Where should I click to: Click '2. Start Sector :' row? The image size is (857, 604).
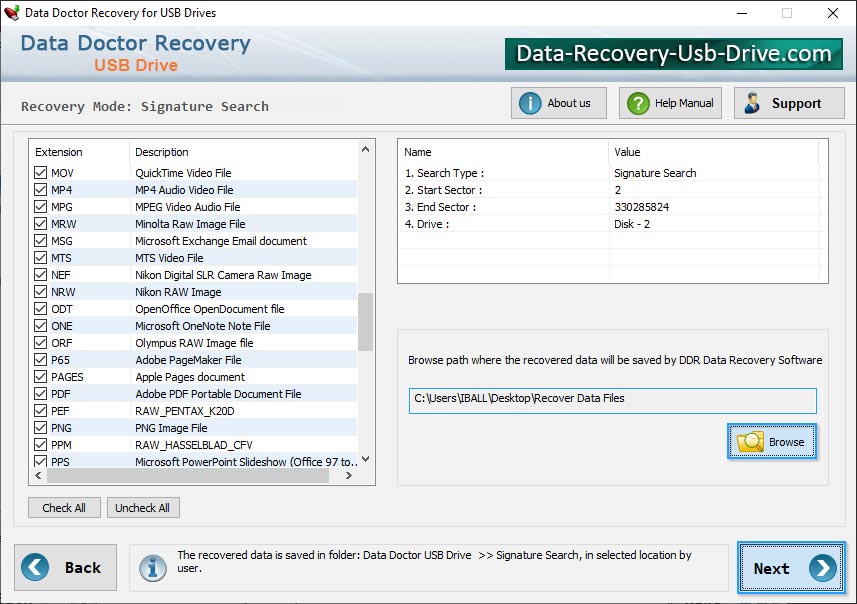pyautogui.click(x=613, y=190)
